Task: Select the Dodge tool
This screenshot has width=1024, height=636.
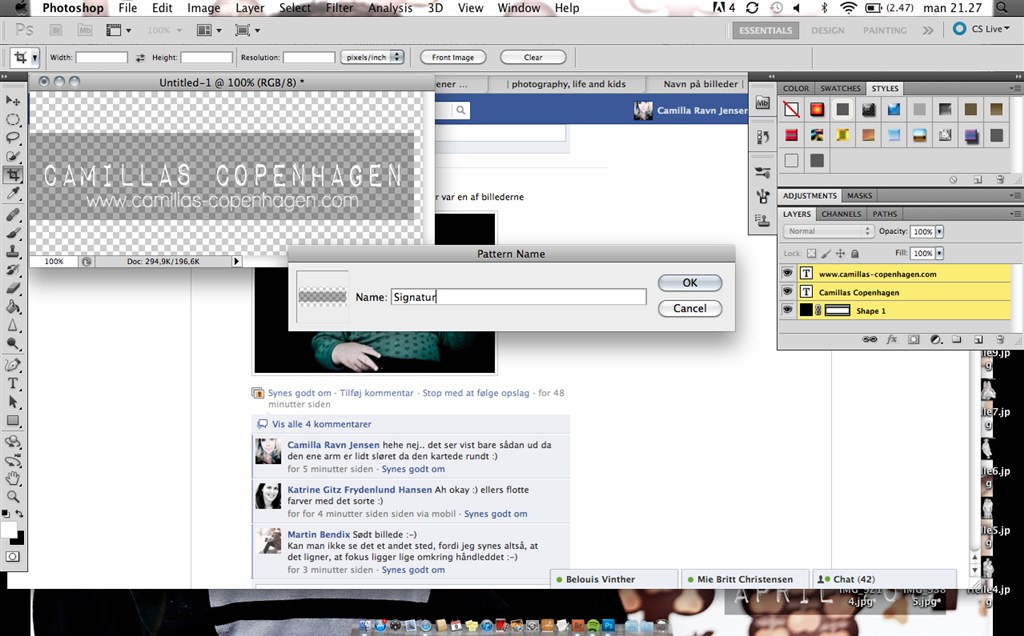Action: (12, 343)
